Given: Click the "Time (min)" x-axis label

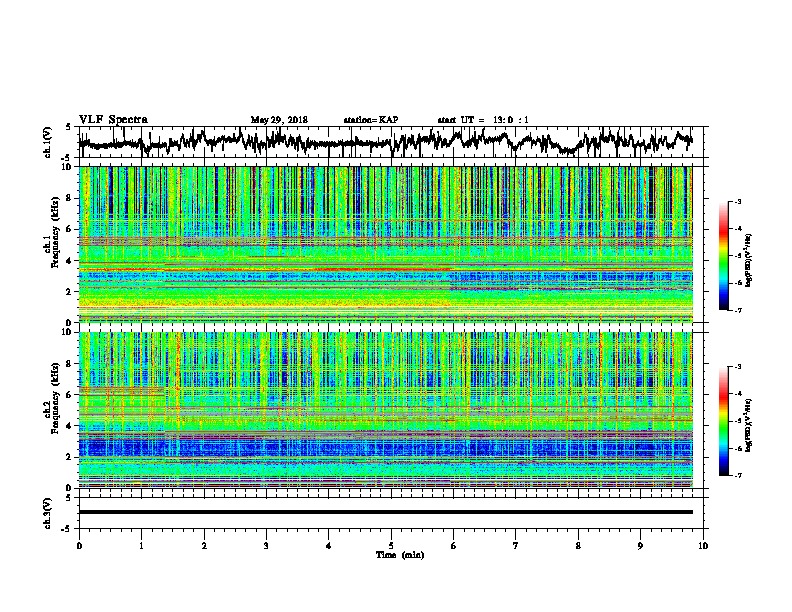Looking at the screenshot, I should point(400,555).
